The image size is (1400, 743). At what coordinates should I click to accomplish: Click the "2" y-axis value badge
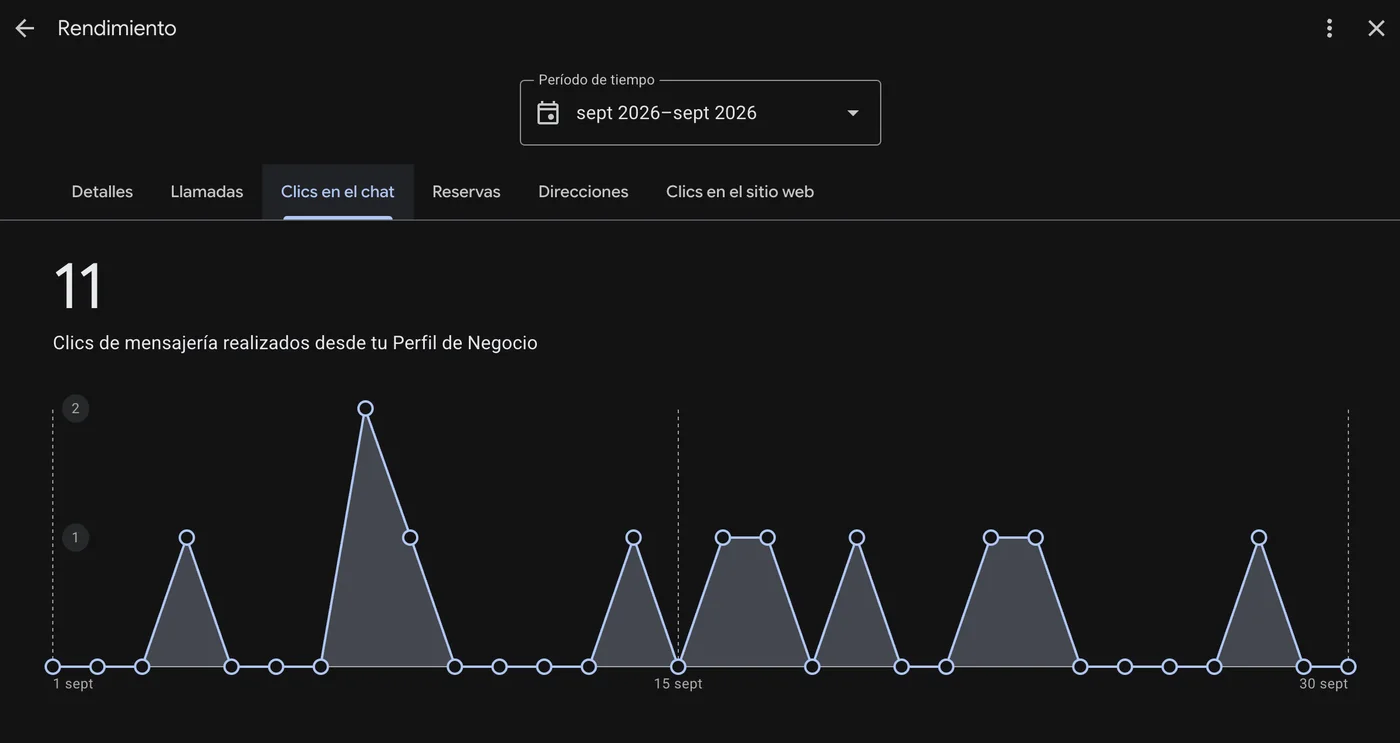[75, 408]
